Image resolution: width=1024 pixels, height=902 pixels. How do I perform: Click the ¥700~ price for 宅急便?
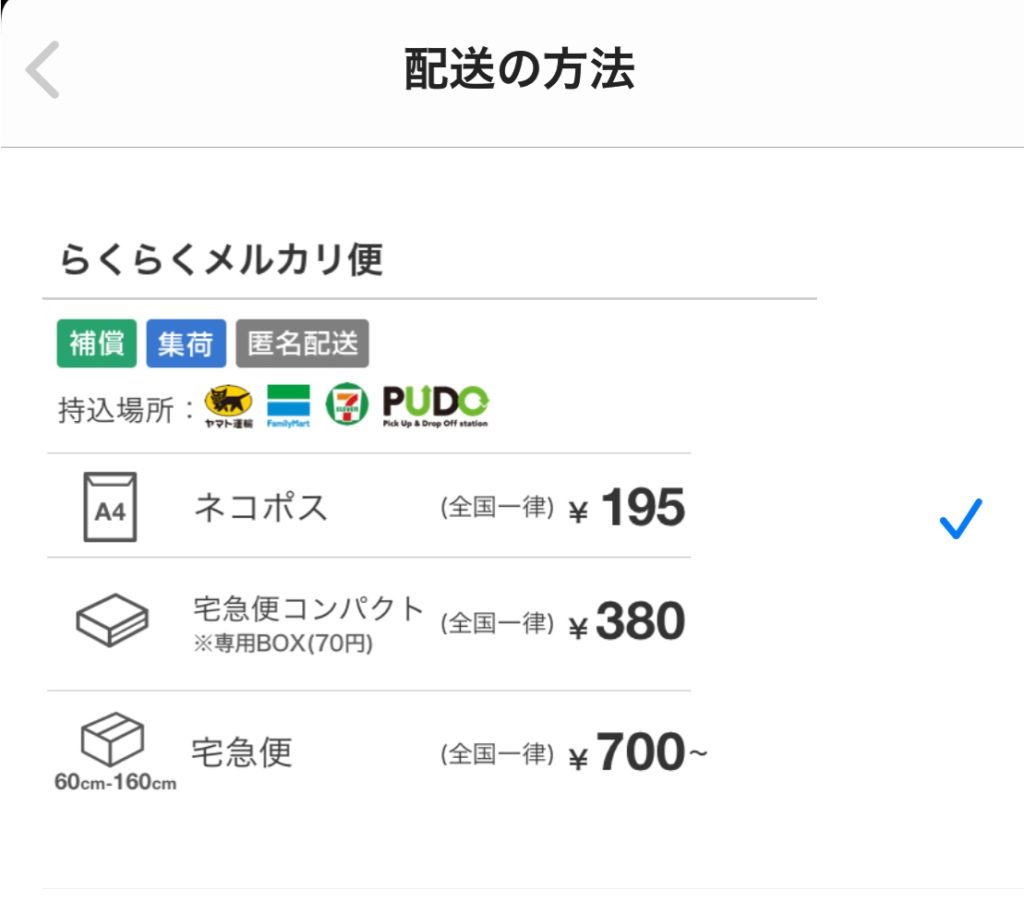[x=637, y=754]
